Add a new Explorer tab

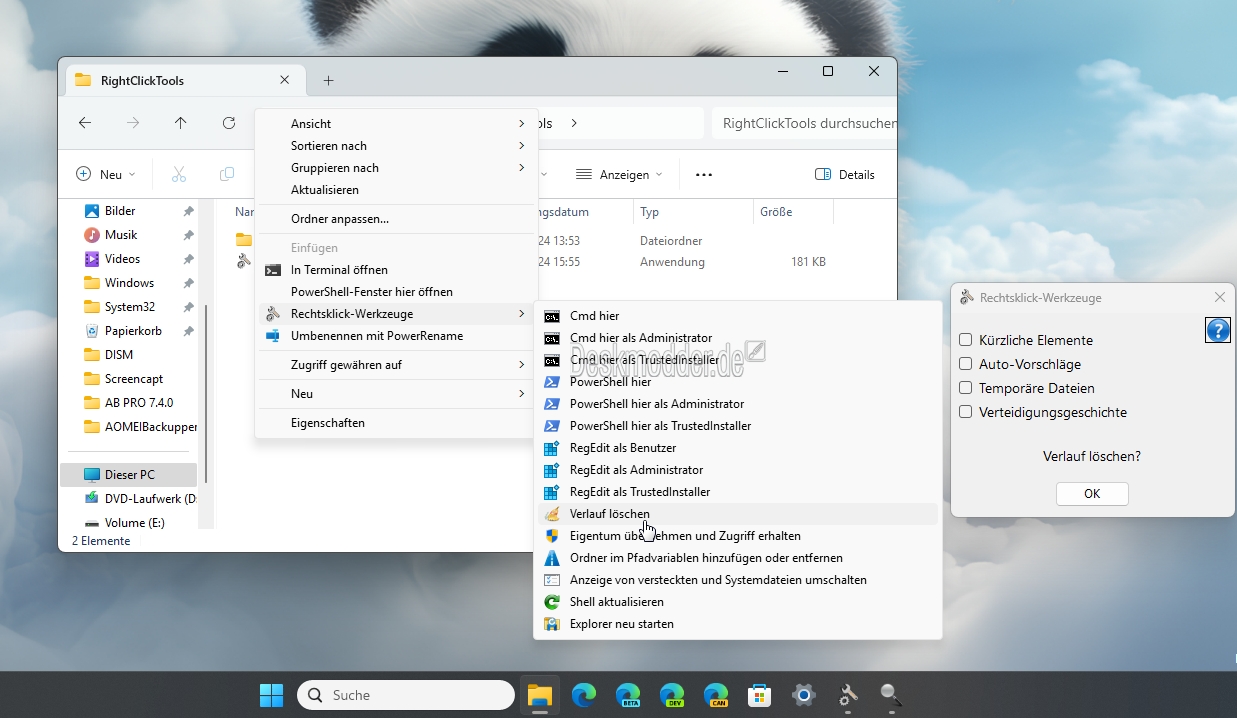tap(328, 81)
